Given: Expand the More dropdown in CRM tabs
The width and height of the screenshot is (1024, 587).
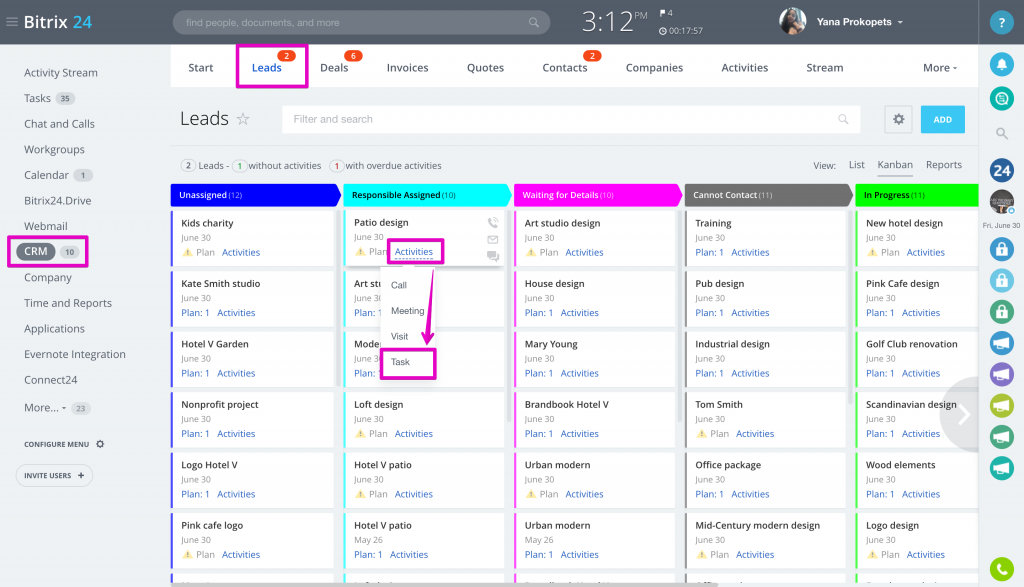Looking at the screenshot, I should [x=940, y=67].
